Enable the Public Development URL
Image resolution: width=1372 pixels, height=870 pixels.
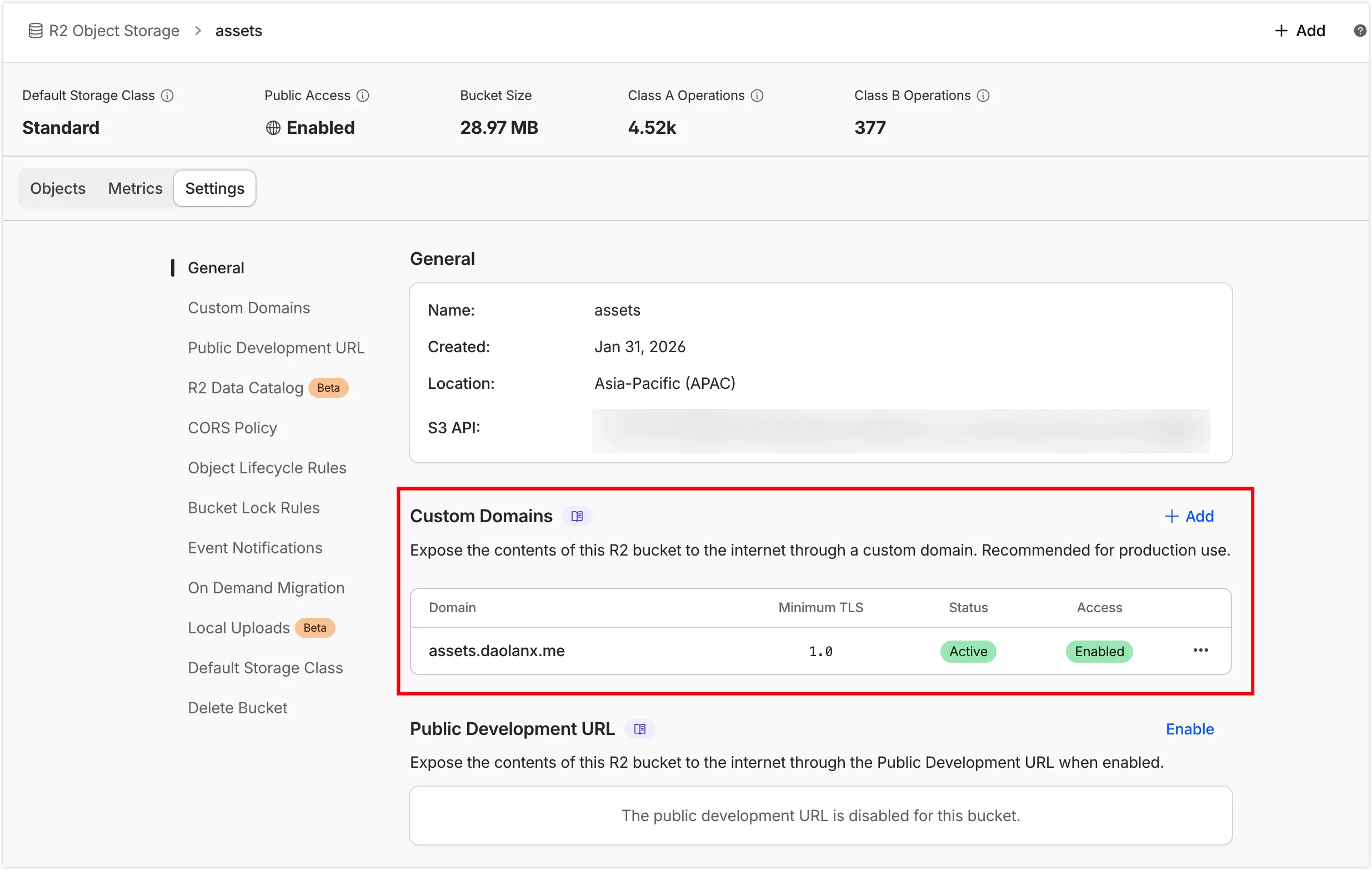1189,729
